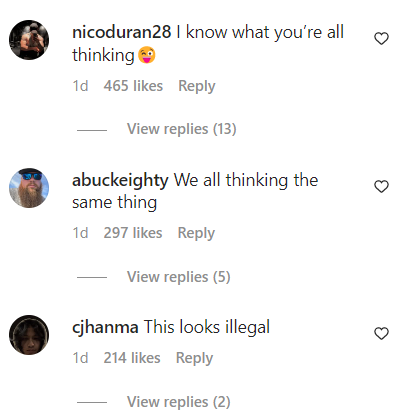
Task: Expand View replies (13)
Action: click(x=182, y=129)
